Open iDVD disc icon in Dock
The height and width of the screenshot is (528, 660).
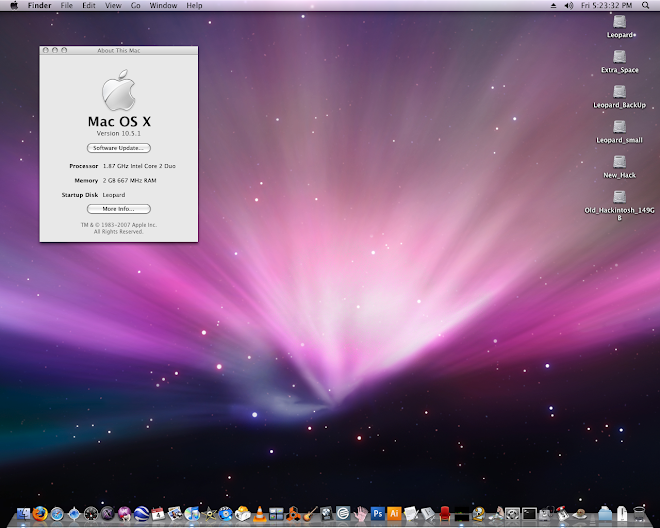[226, 514]
